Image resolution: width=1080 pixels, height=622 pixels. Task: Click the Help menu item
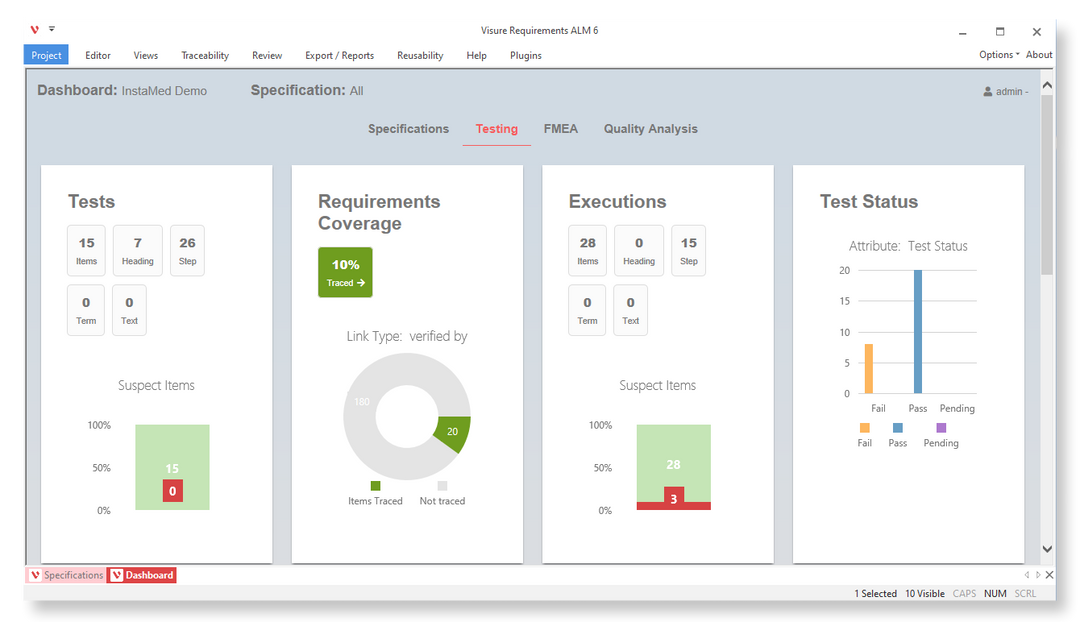476,55
